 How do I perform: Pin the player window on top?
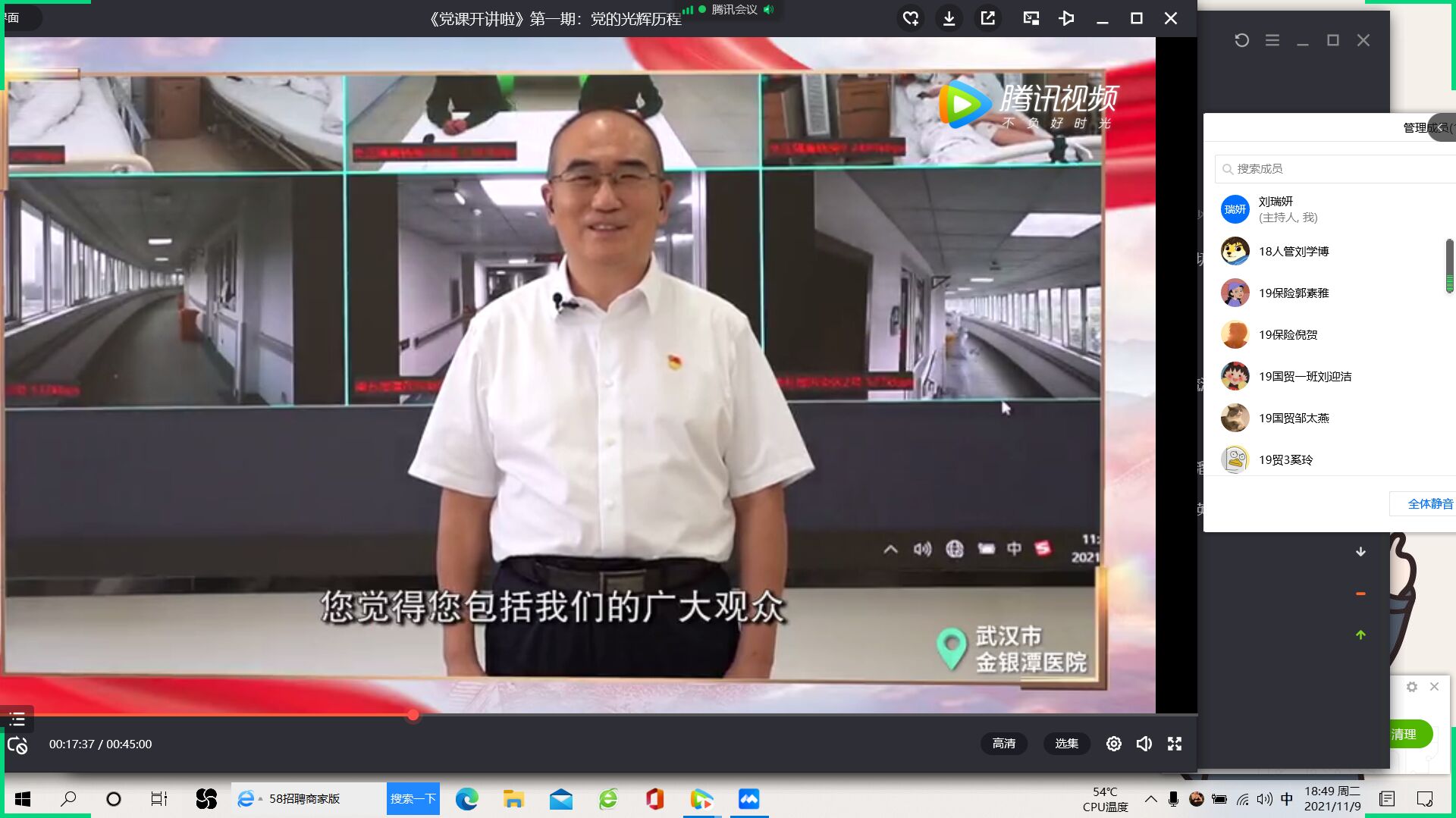(1066, 18)
